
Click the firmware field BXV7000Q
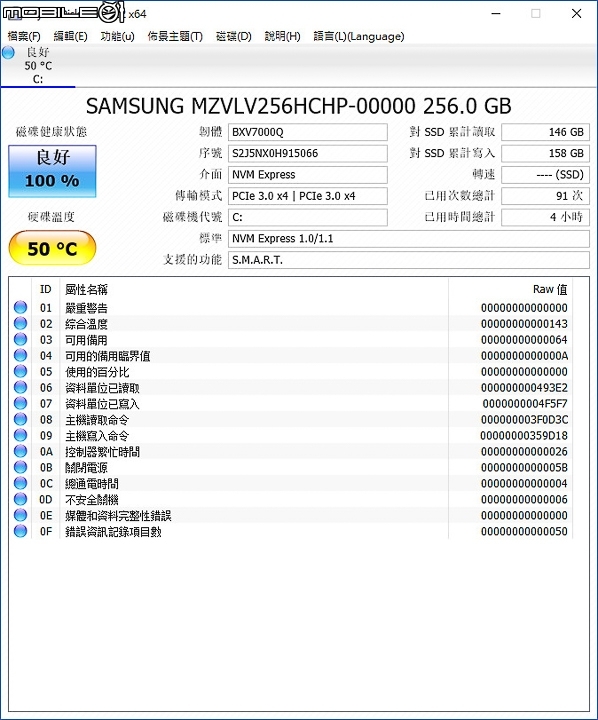click(x=308, y=132)
